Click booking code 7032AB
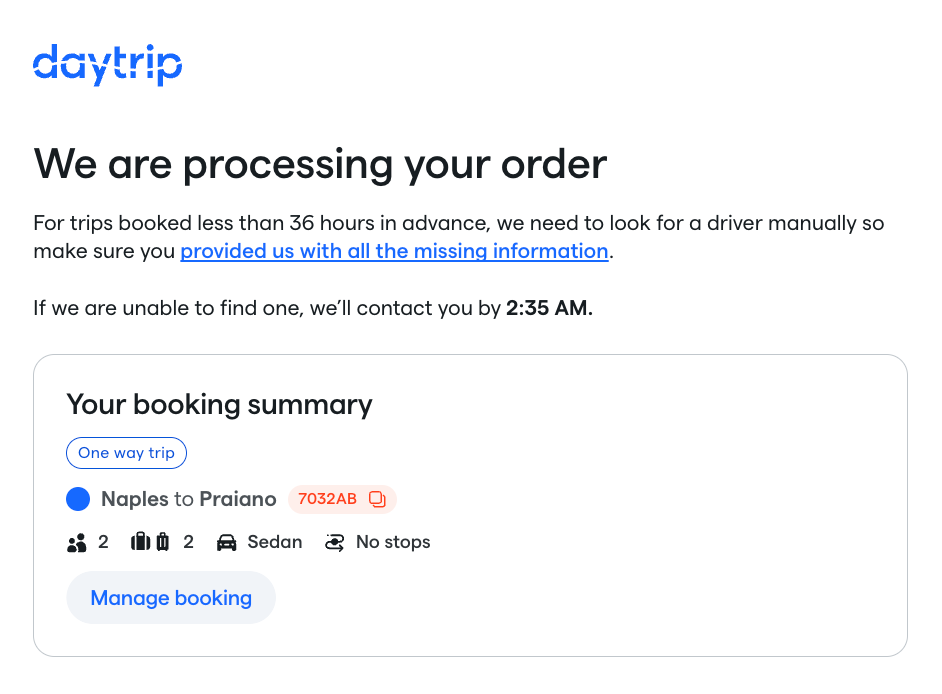The width and height of the screenshot is (942, 694). click(327, 499)
